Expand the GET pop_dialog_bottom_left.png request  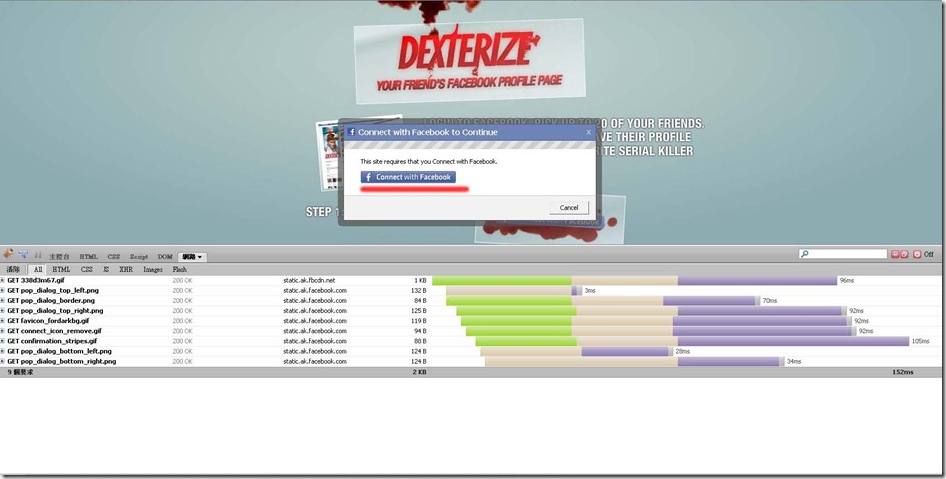[2, 351]
